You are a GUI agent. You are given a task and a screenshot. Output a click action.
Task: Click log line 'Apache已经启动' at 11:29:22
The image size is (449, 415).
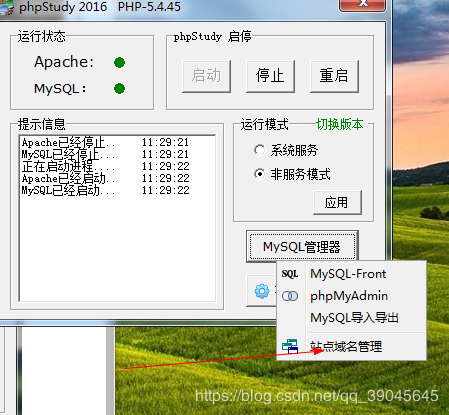105,178
